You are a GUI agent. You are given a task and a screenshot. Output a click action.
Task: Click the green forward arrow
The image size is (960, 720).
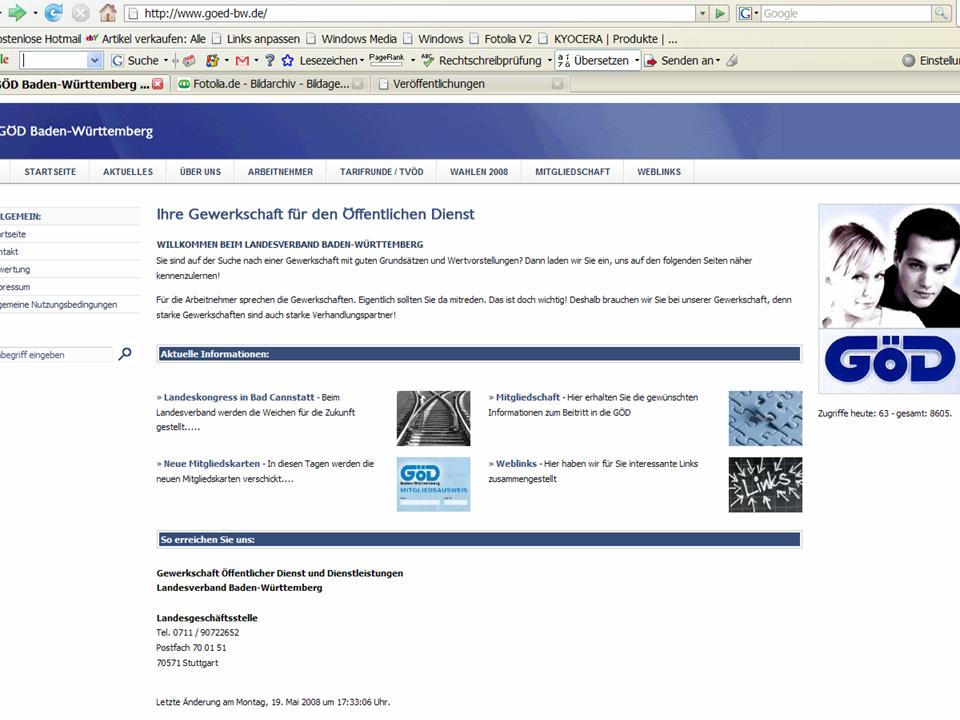[x=17, y=13]
